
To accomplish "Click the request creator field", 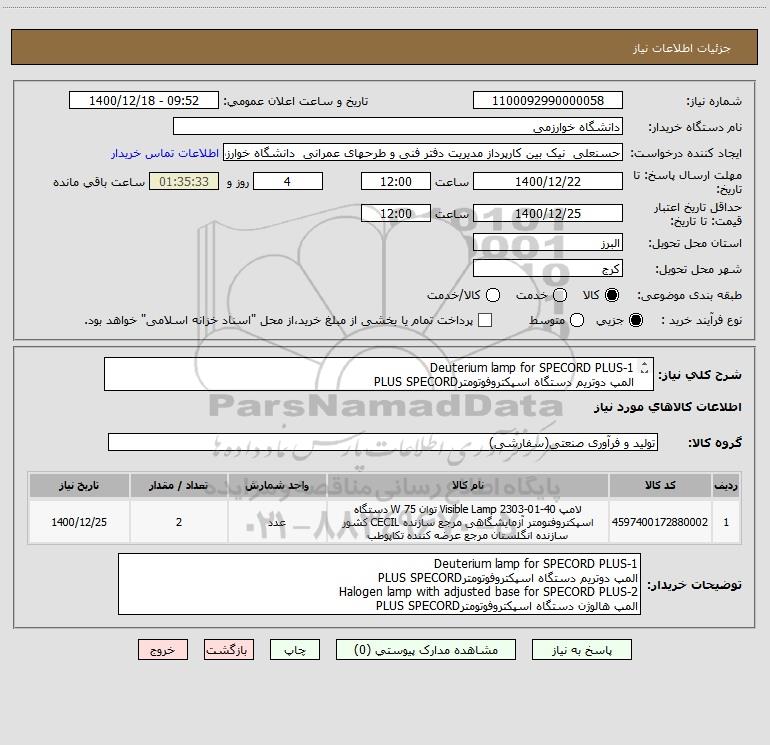I will click(x=423, y=153).
